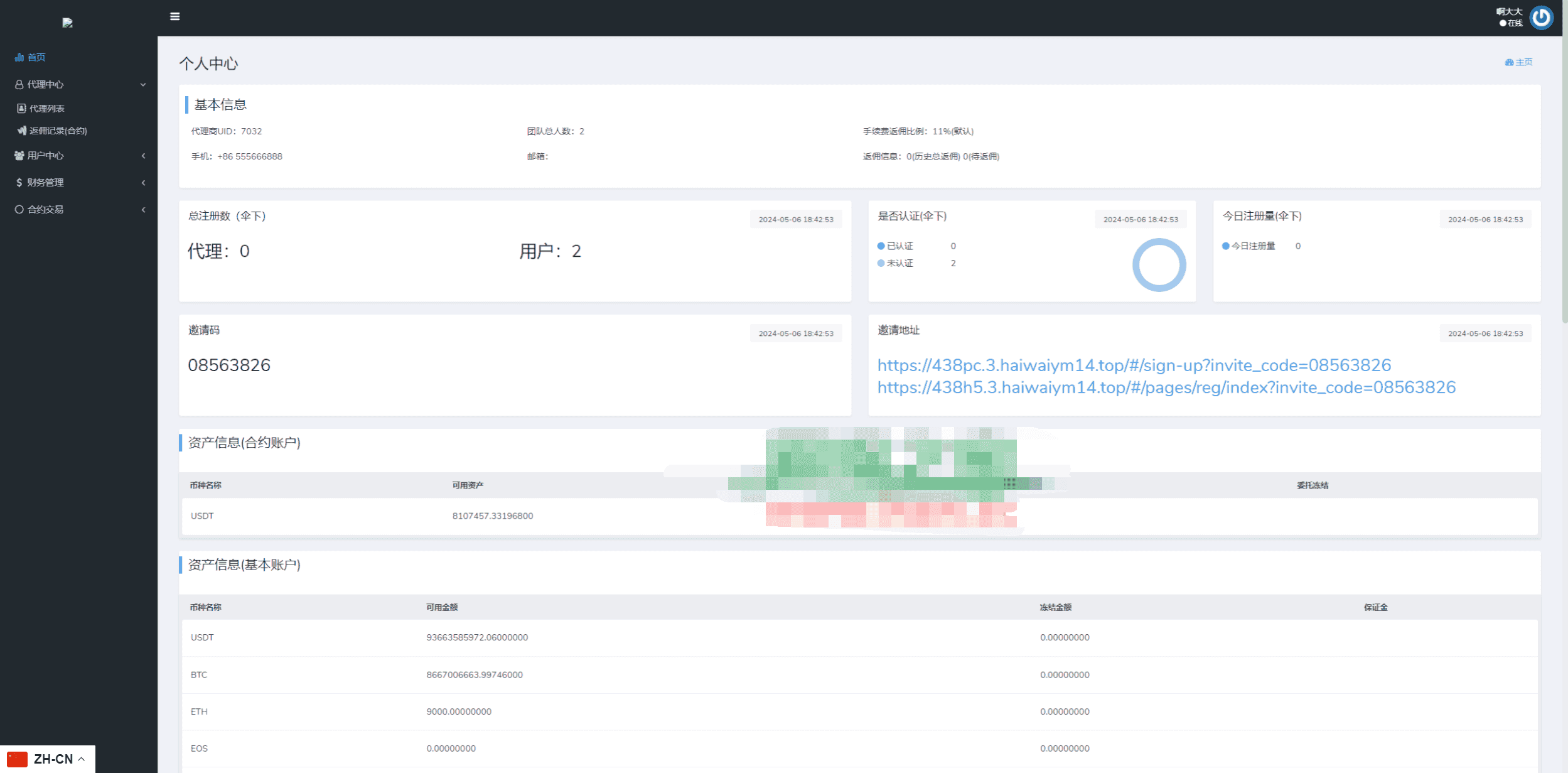Viewport: 1568px width, 773px height.
Task: Click the user icon beside 代理中心
Action: coord(19,84)
